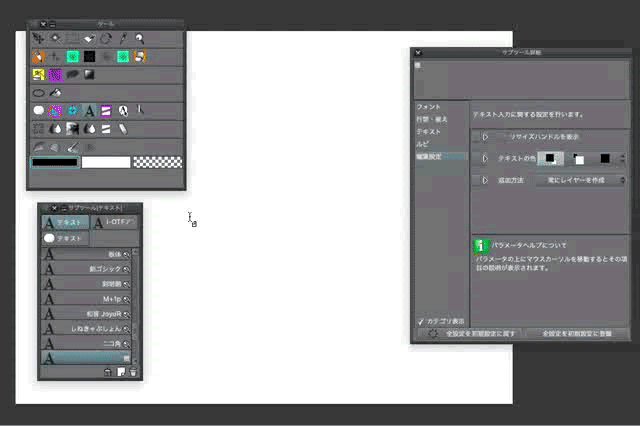Delete sub tool with trash icon
Image resolution: width=640 pixels, height=426 pixels.
click(133, 372)
